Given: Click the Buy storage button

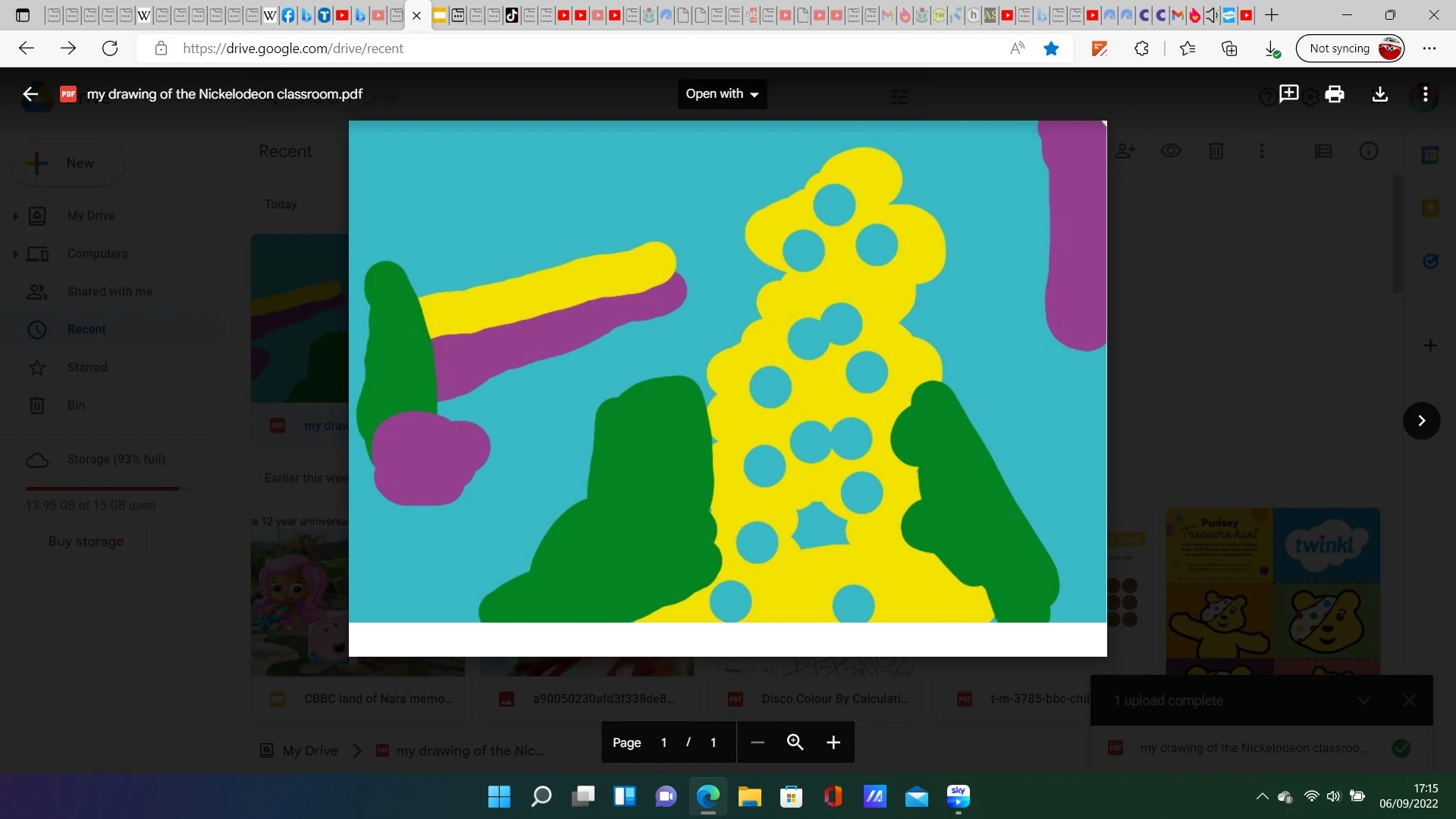Looking at the screenshot, I should 86,541.
